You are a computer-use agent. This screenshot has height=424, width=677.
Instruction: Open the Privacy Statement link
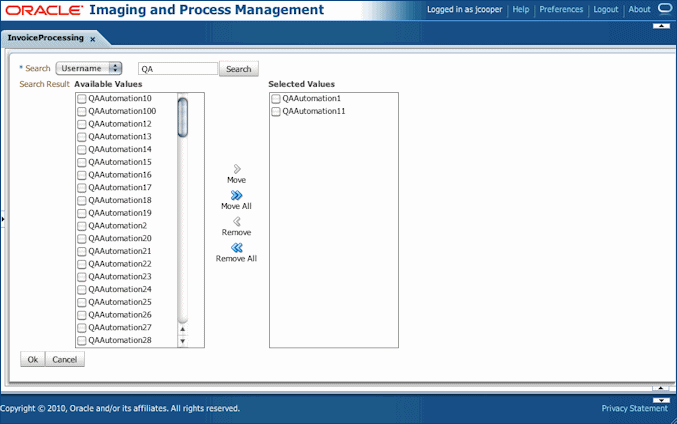[635, 408]
